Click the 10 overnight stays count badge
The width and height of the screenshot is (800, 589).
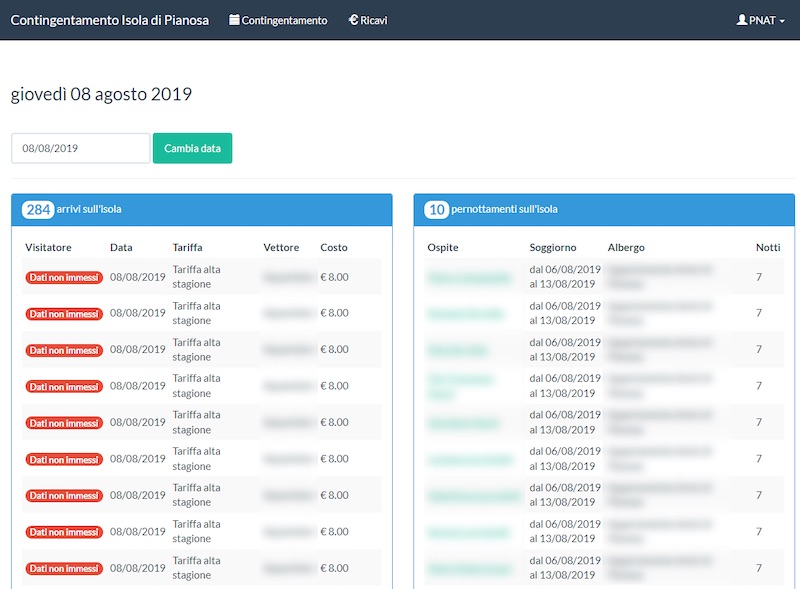[x=436, y=210]
